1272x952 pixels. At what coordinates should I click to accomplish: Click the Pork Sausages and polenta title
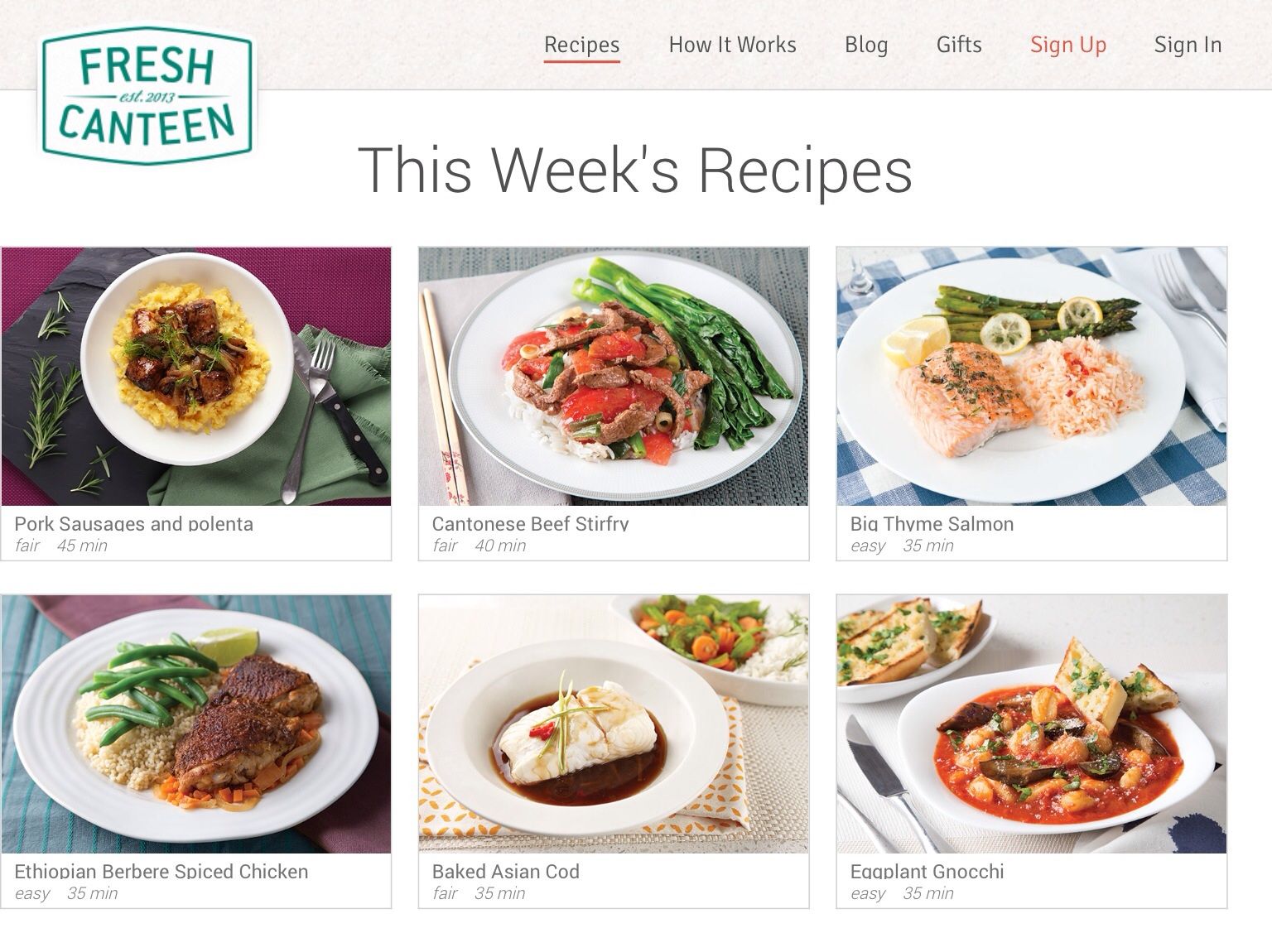click(x=133, y=523)
